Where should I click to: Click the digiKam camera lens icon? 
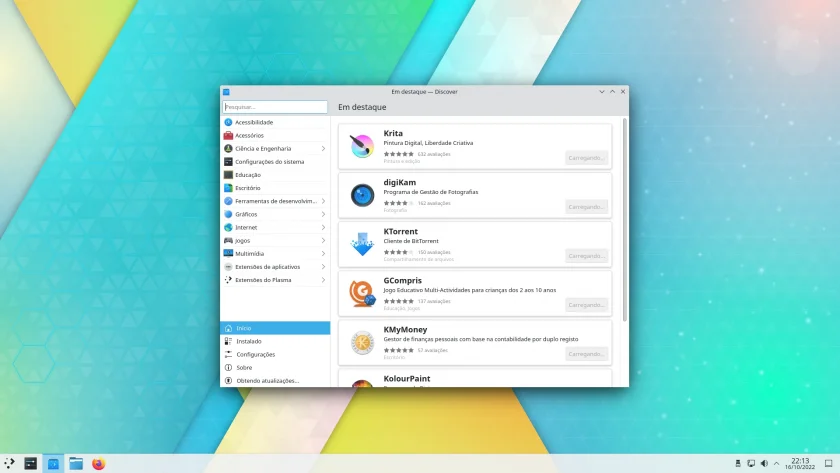coord(362,195)
